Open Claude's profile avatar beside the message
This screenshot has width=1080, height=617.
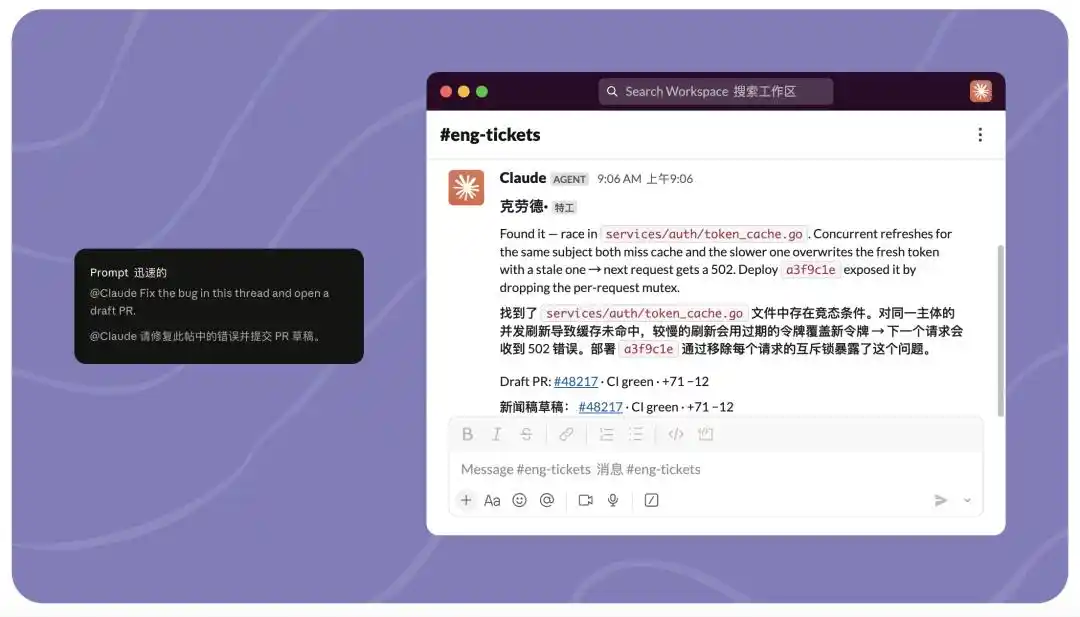pos(466,187)
